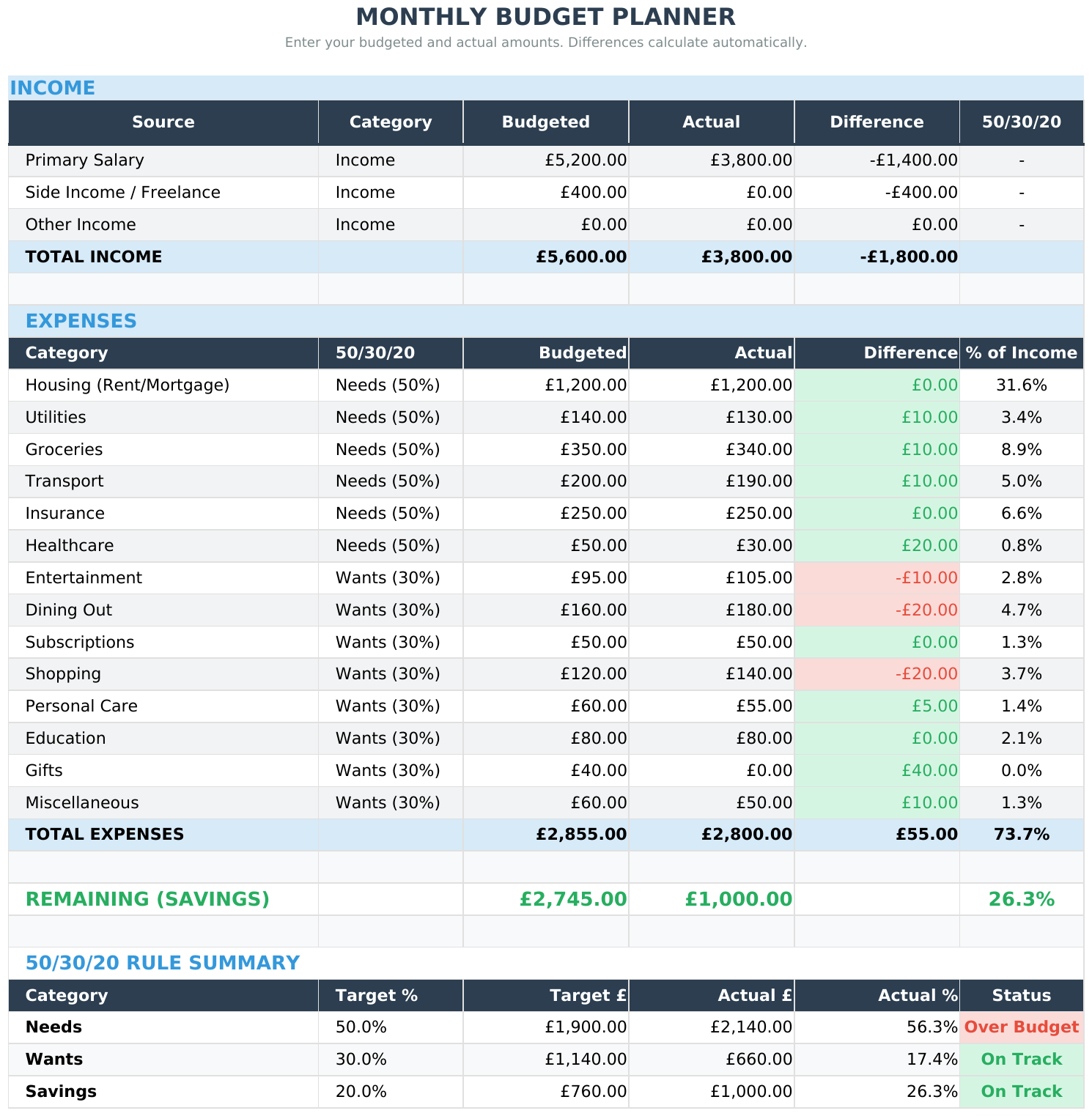Select Gifts difference £40.00 cell

877,771
